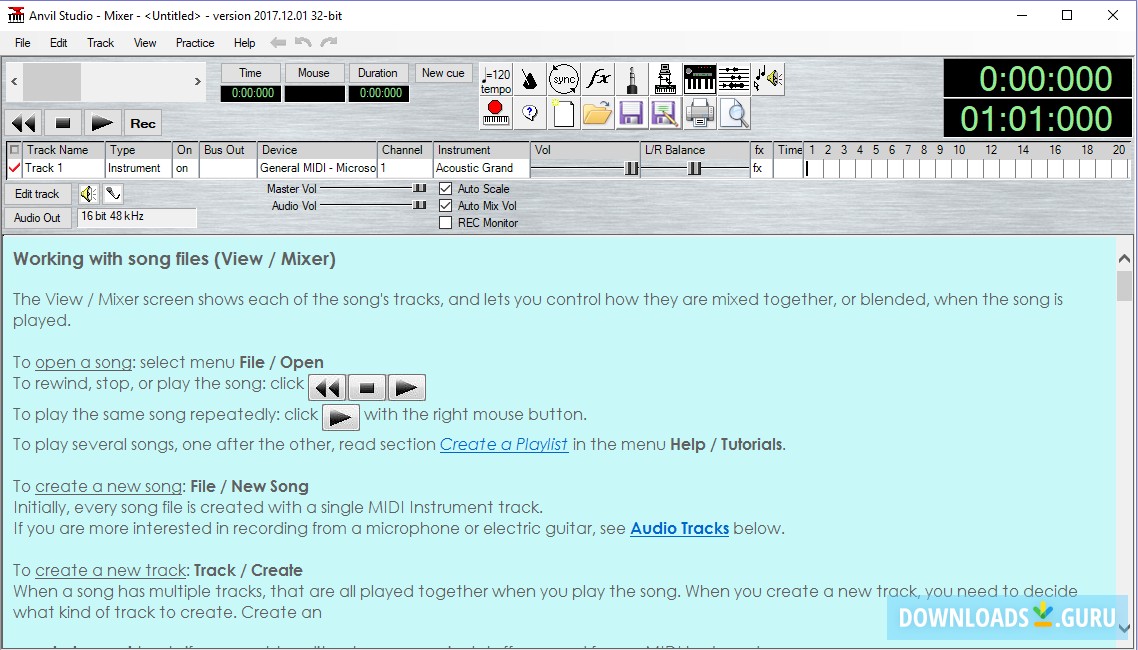This screenshot has height=650, width=1138.
Task: Click the Mouse button label
Action: coord(314,73)
